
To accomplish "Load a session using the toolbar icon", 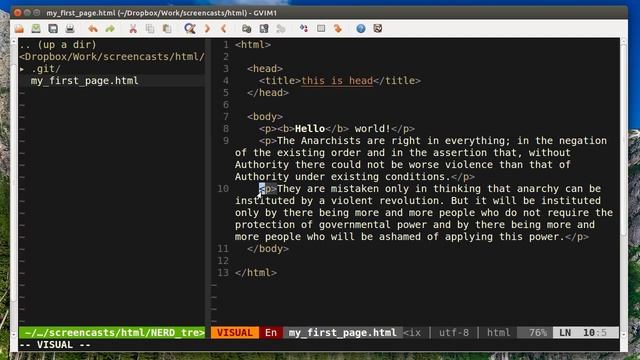I will pyautogui.click(x=247, y=29).
